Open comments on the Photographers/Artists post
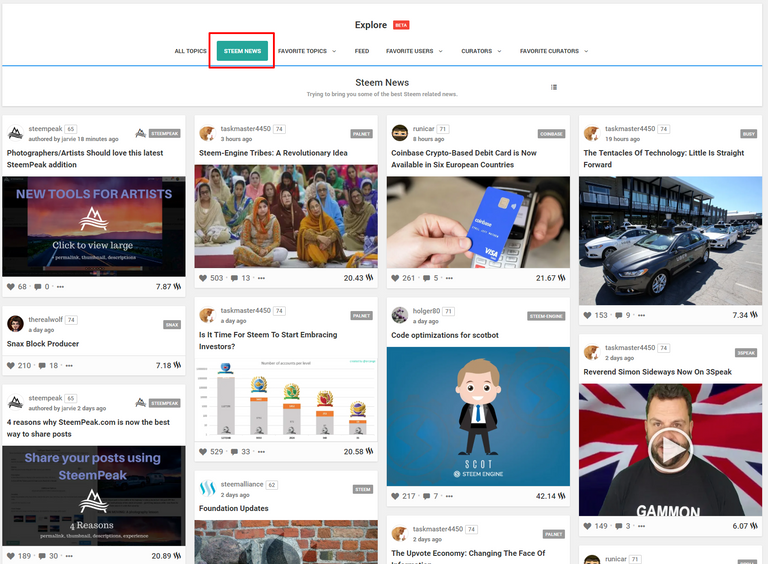This screenshot has width=768, height=564. click(38, 286)
